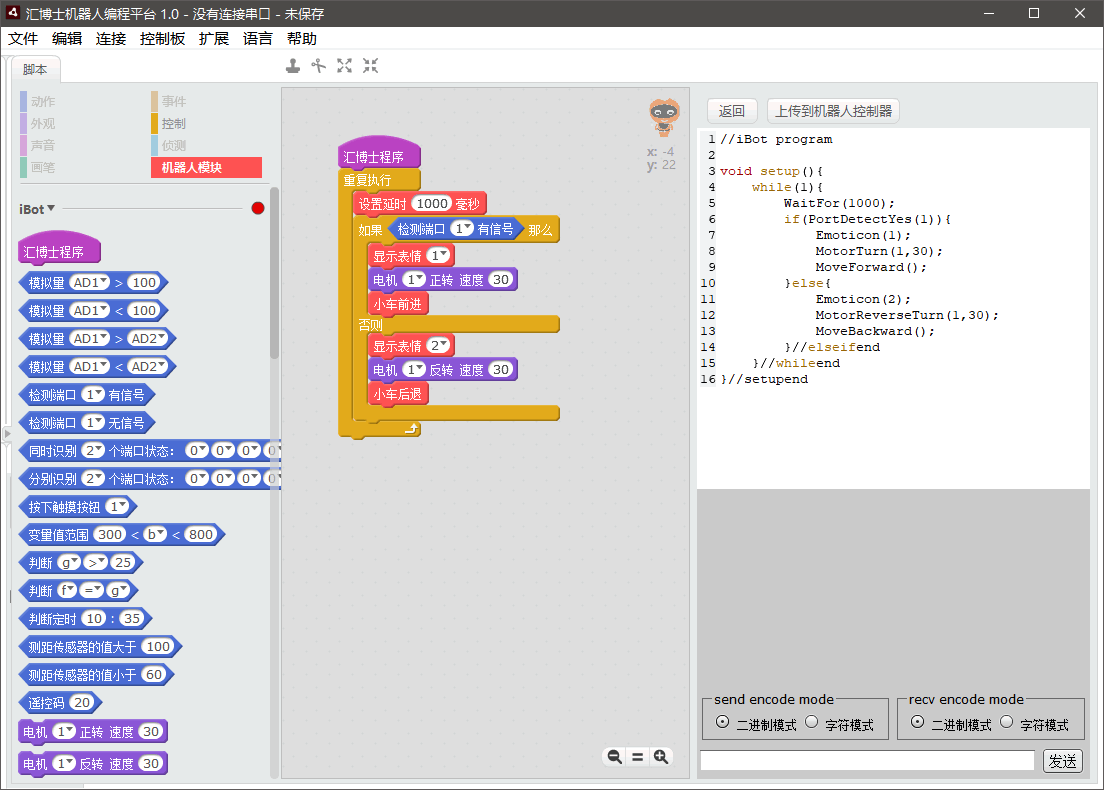Expand the iBot device dropdown arrow
Viewport: 1104px width, 790px height.
51,208
